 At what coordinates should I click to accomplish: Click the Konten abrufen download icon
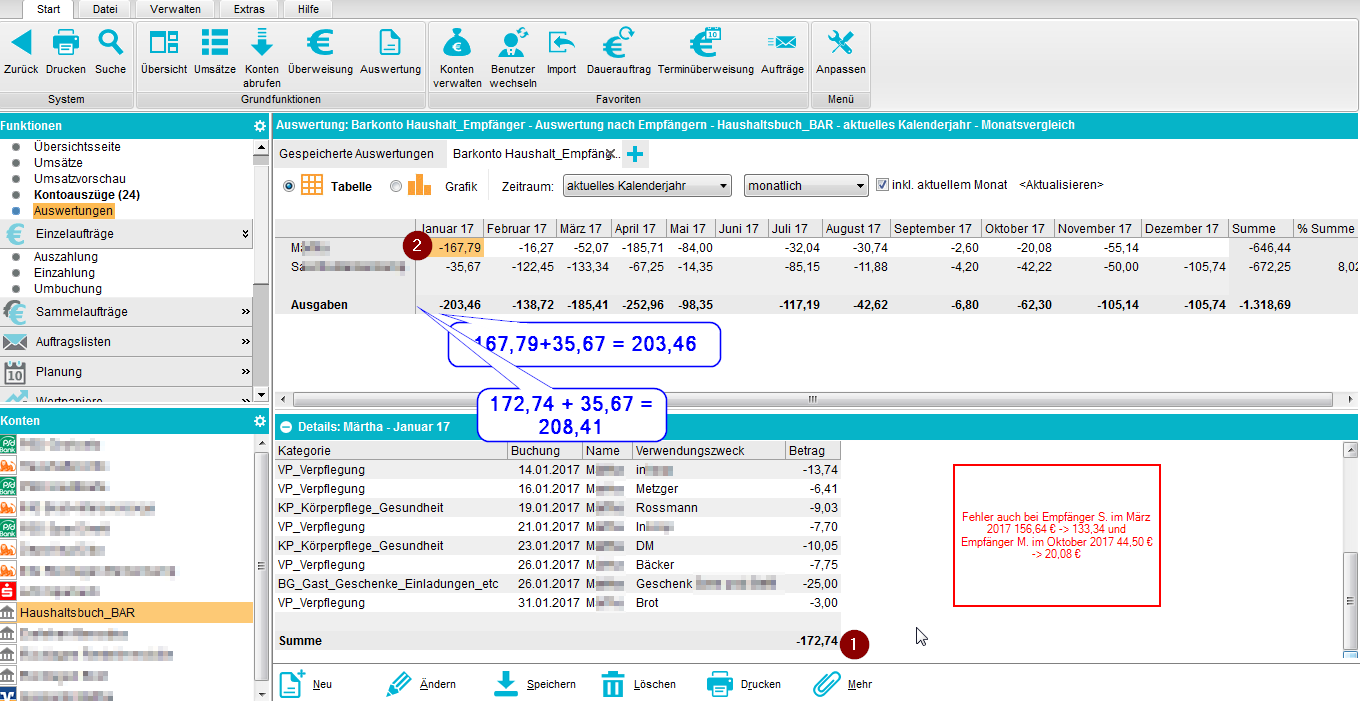pyautogui.click(x=262, y=43)
